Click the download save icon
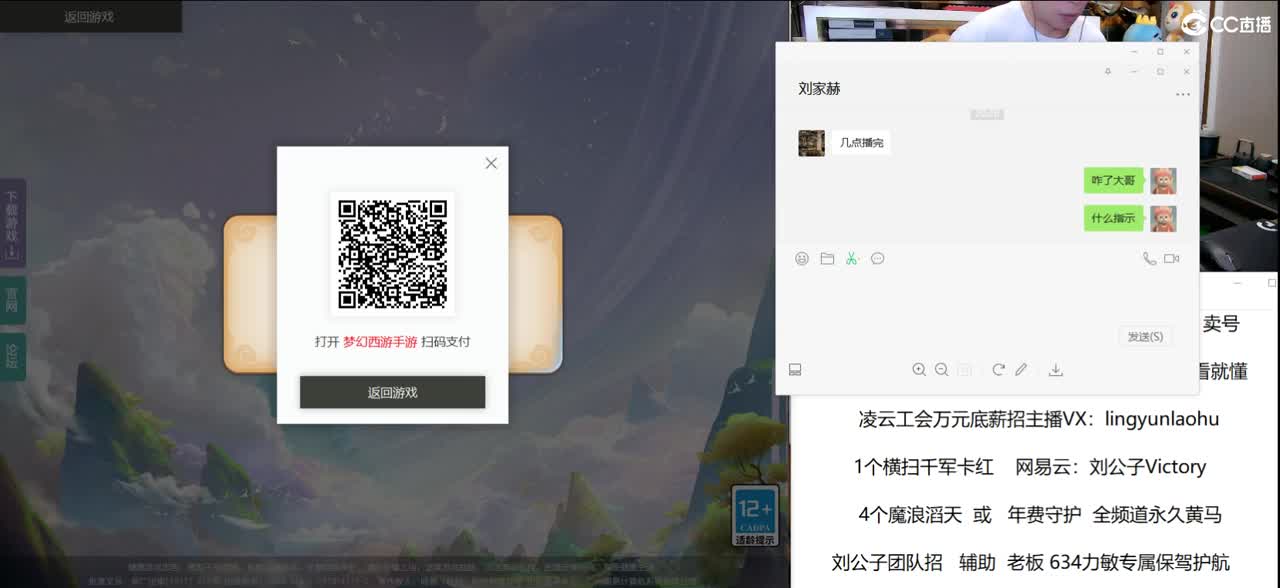The width and height of the screenshot is (1280, 588). click(x=1055, y=370)
